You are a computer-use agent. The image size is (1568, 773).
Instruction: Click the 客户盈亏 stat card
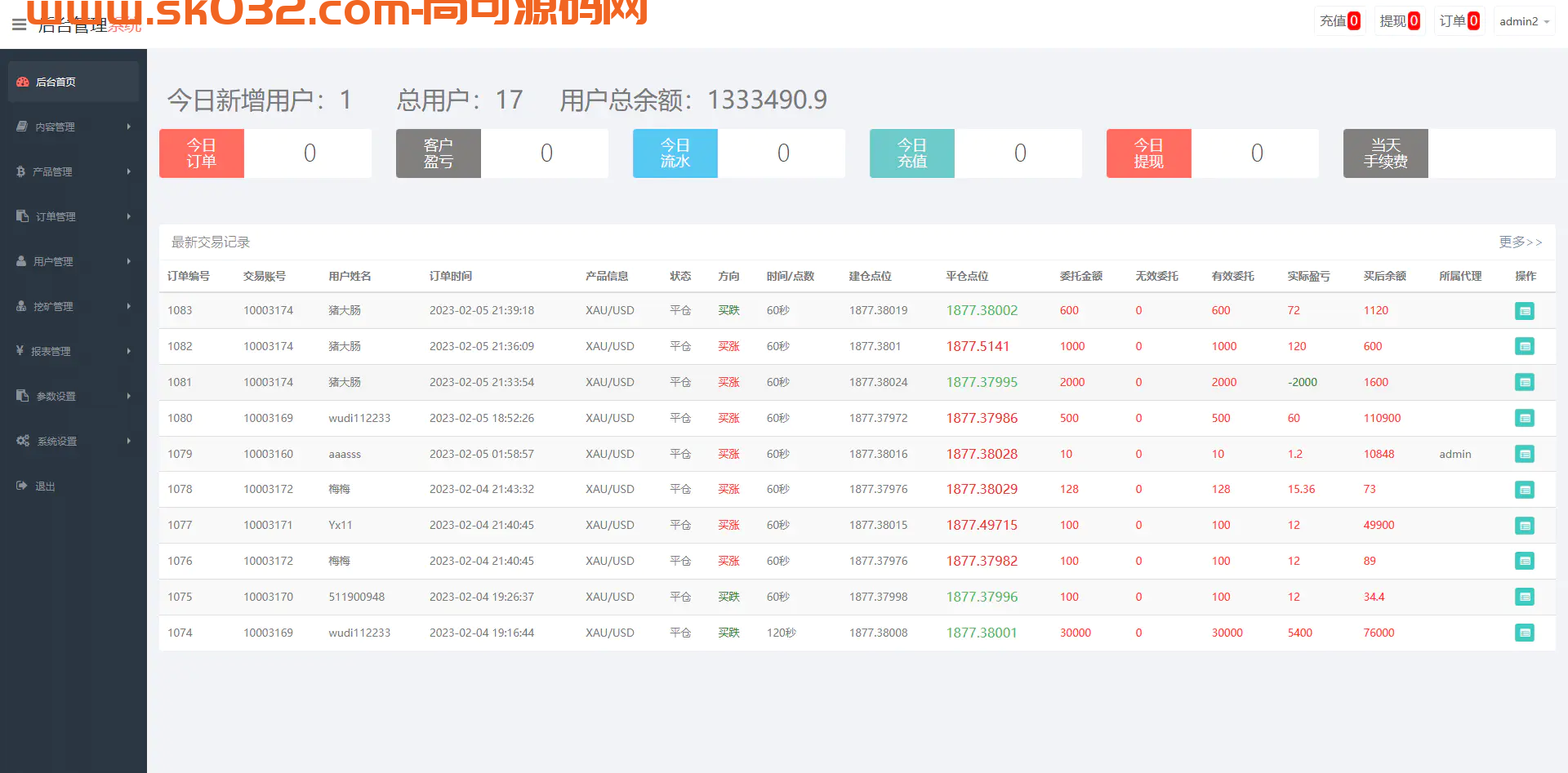pyautogui.click(x=502, y=153)
